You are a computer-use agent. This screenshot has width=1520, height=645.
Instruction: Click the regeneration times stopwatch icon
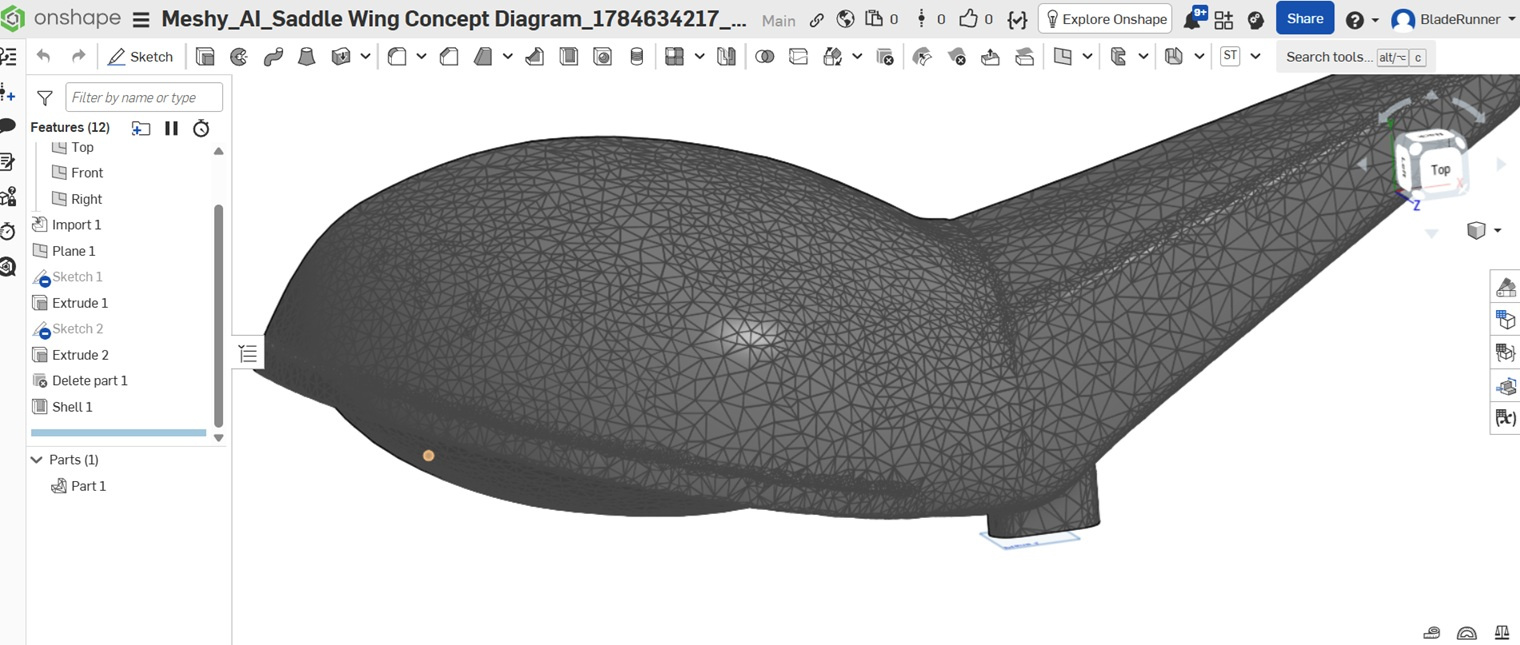click(201, 128)
